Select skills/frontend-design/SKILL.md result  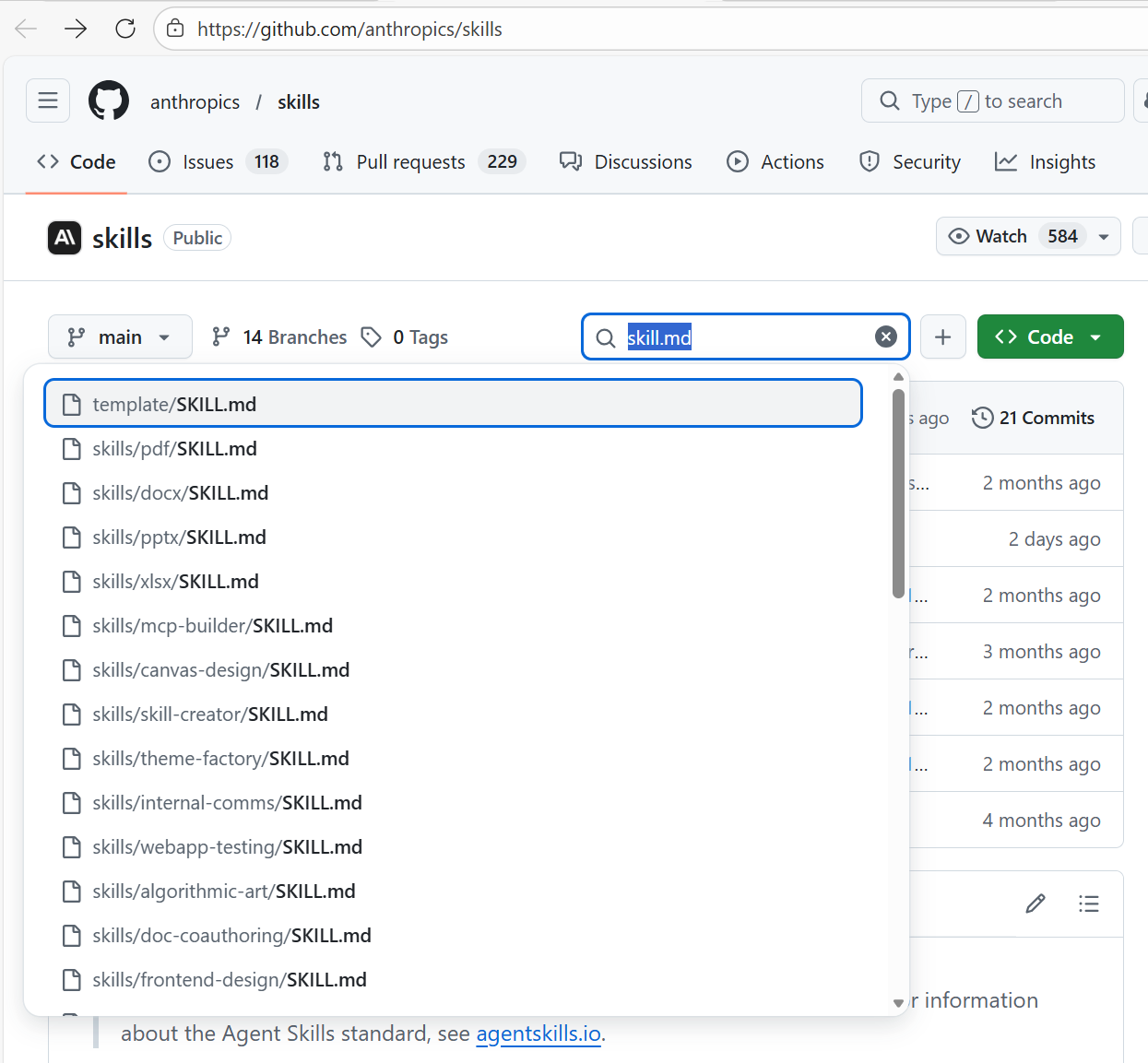point(453,979)
